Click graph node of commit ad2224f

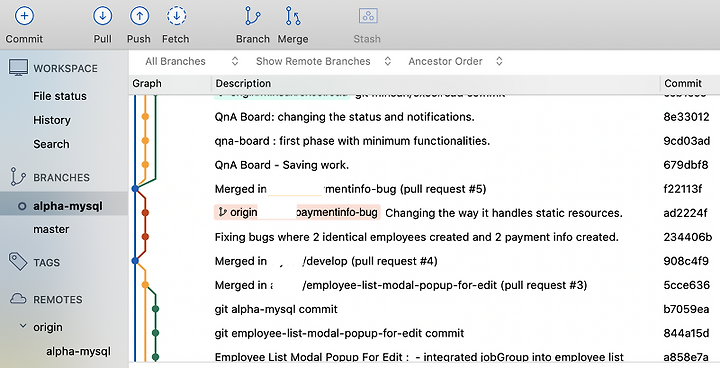coord(145,213)
